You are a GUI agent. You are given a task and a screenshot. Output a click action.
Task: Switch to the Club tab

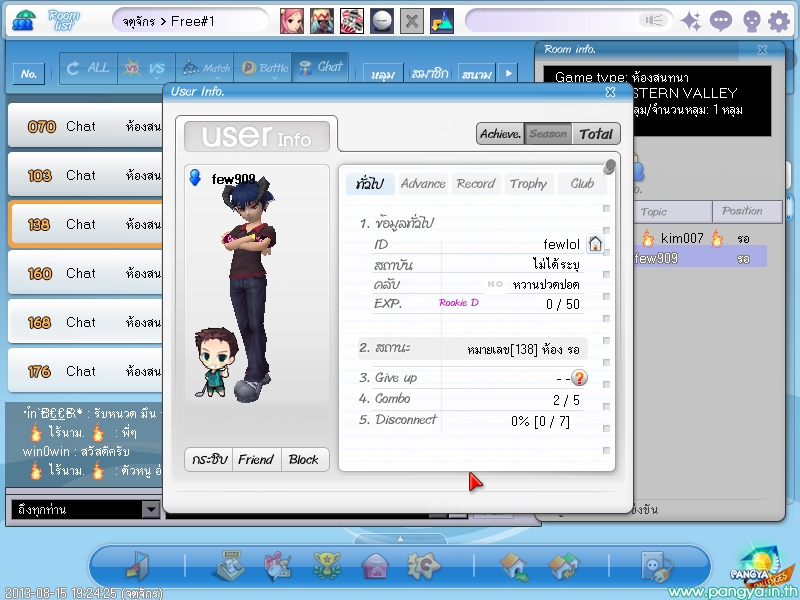[582, 184]
